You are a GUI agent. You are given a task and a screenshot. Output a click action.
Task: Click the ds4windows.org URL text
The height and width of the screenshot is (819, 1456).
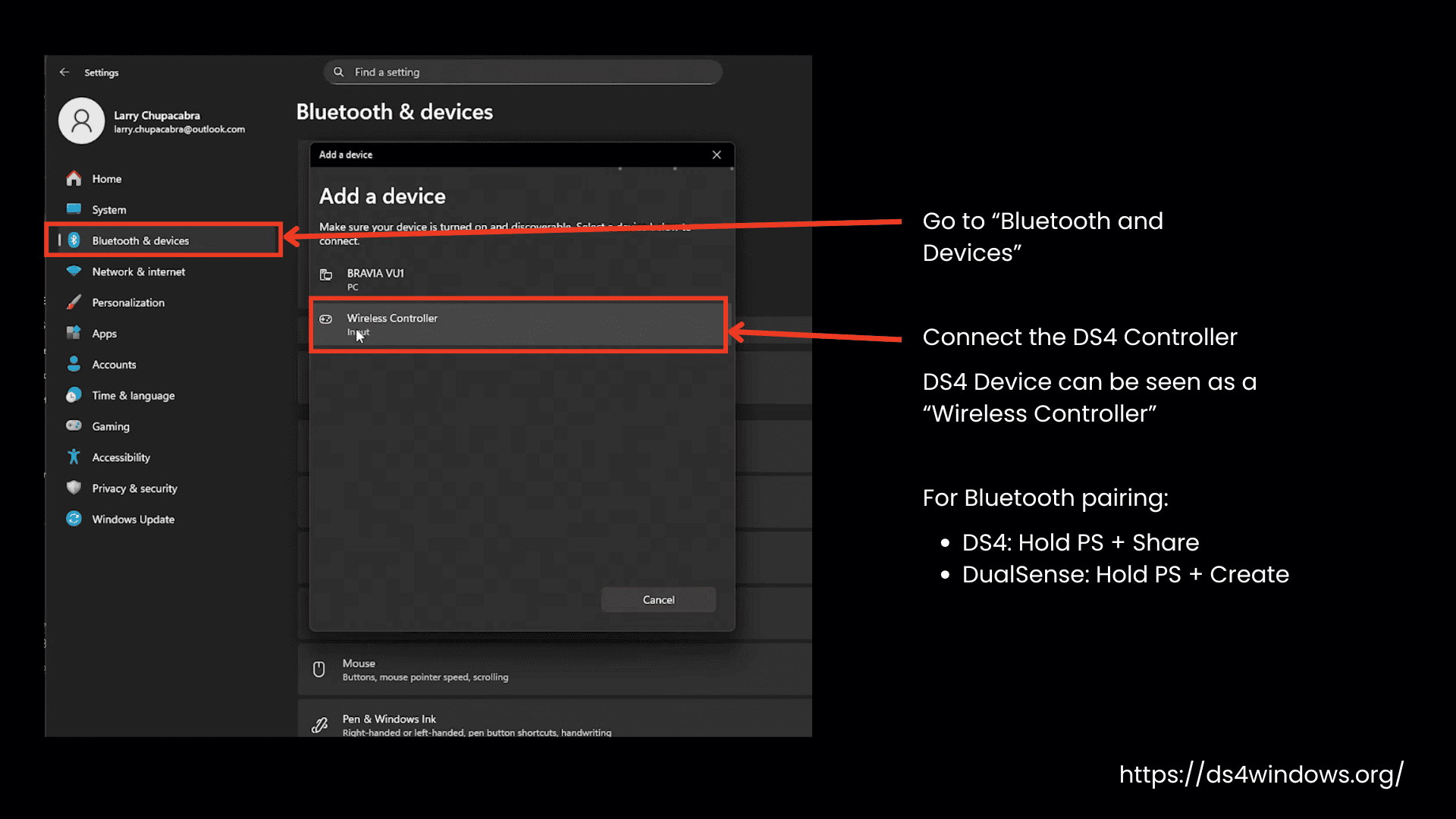click(1261, 774)
